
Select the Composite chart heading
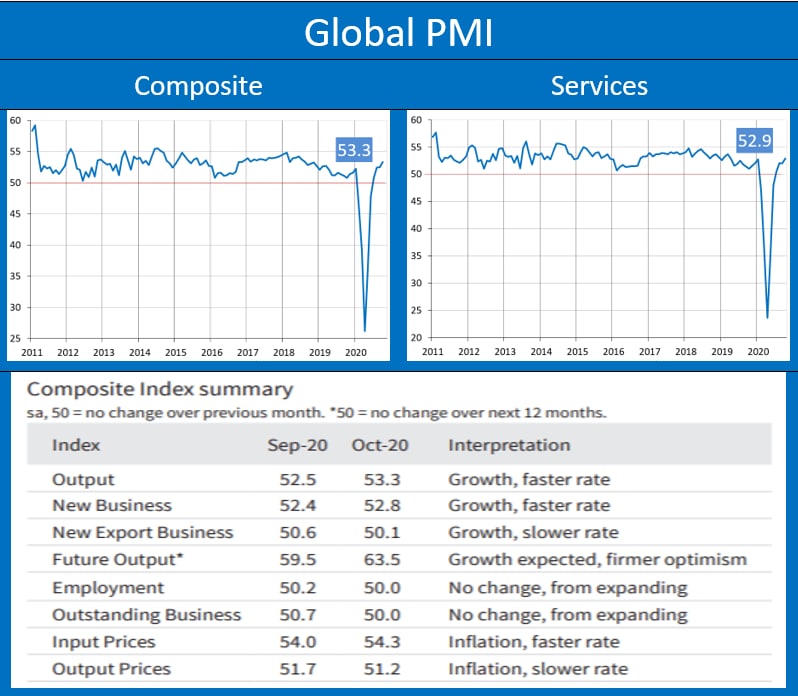(198, 86)
